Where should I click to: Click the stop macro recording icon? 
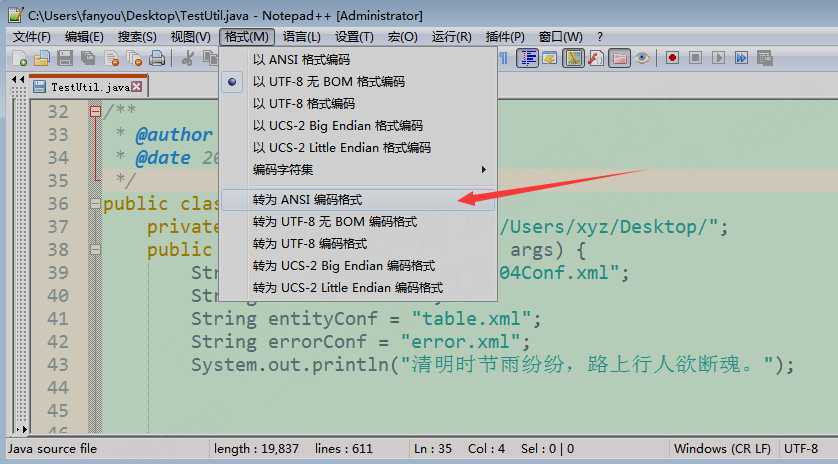[x=695, y=58]
